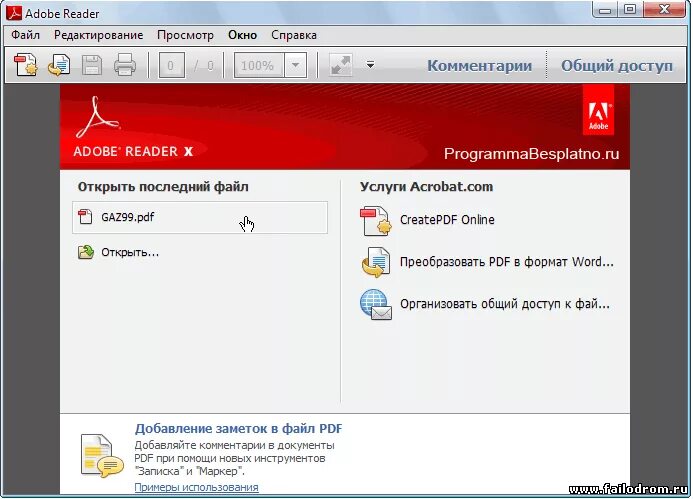The width and height of the screenshot is (693, 499).
Task: Click the PDF icon next to GAZ99.pdf
Action: (85, 217)
